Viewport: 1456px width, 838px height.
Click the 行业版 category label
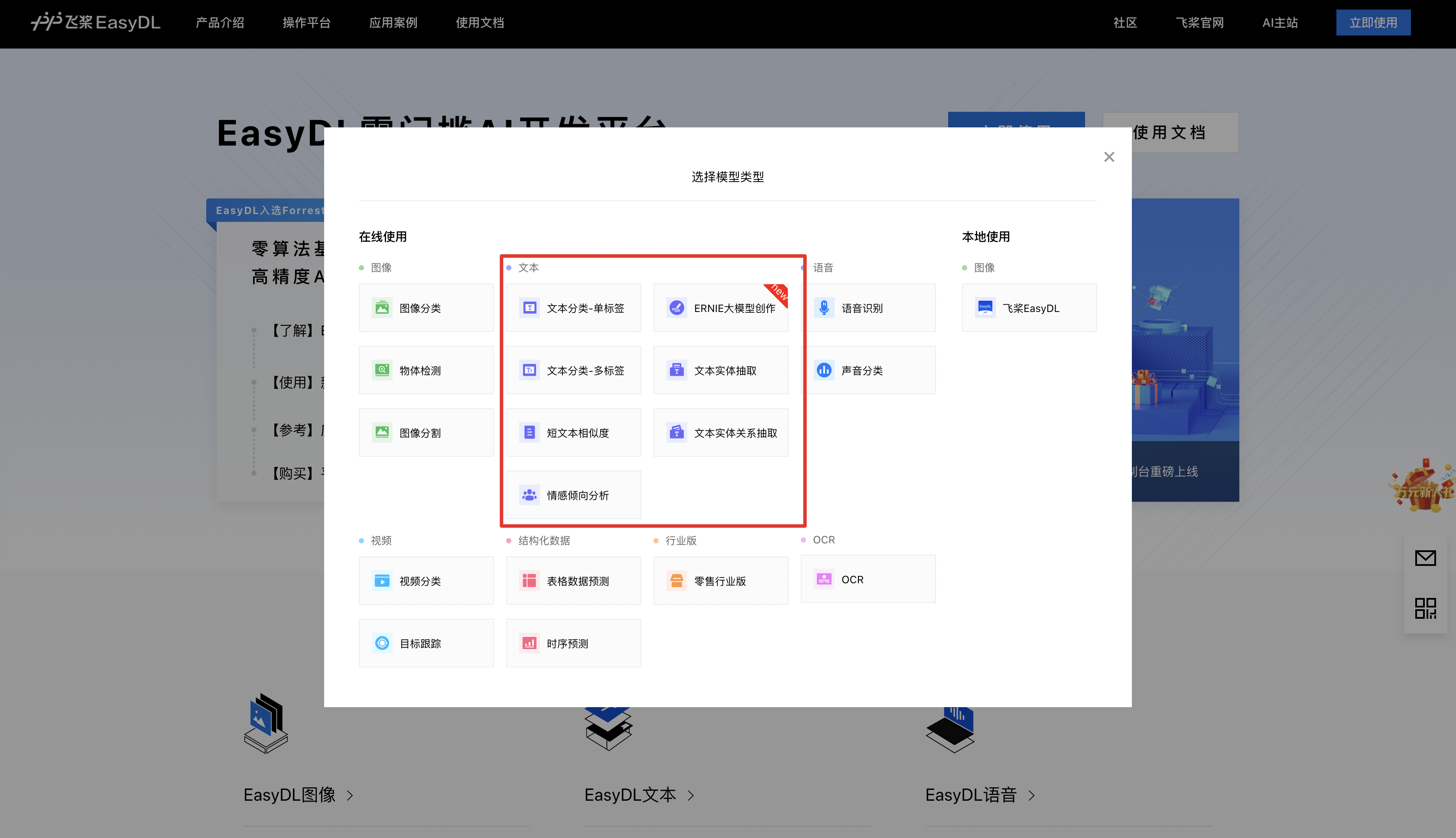point(681,540)
